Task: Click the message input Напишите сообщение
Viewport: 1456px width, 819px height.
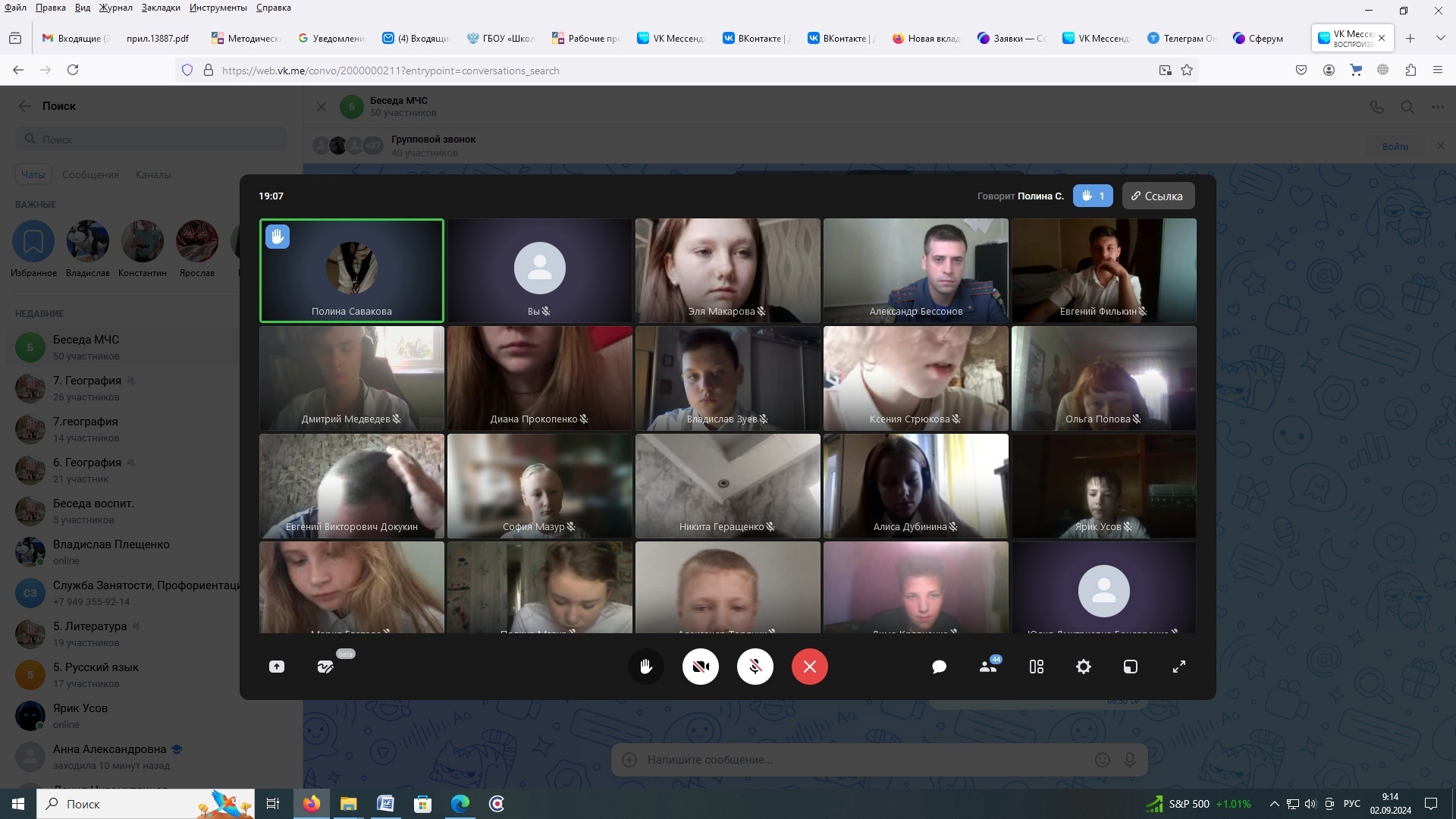Action: [864, 760]
